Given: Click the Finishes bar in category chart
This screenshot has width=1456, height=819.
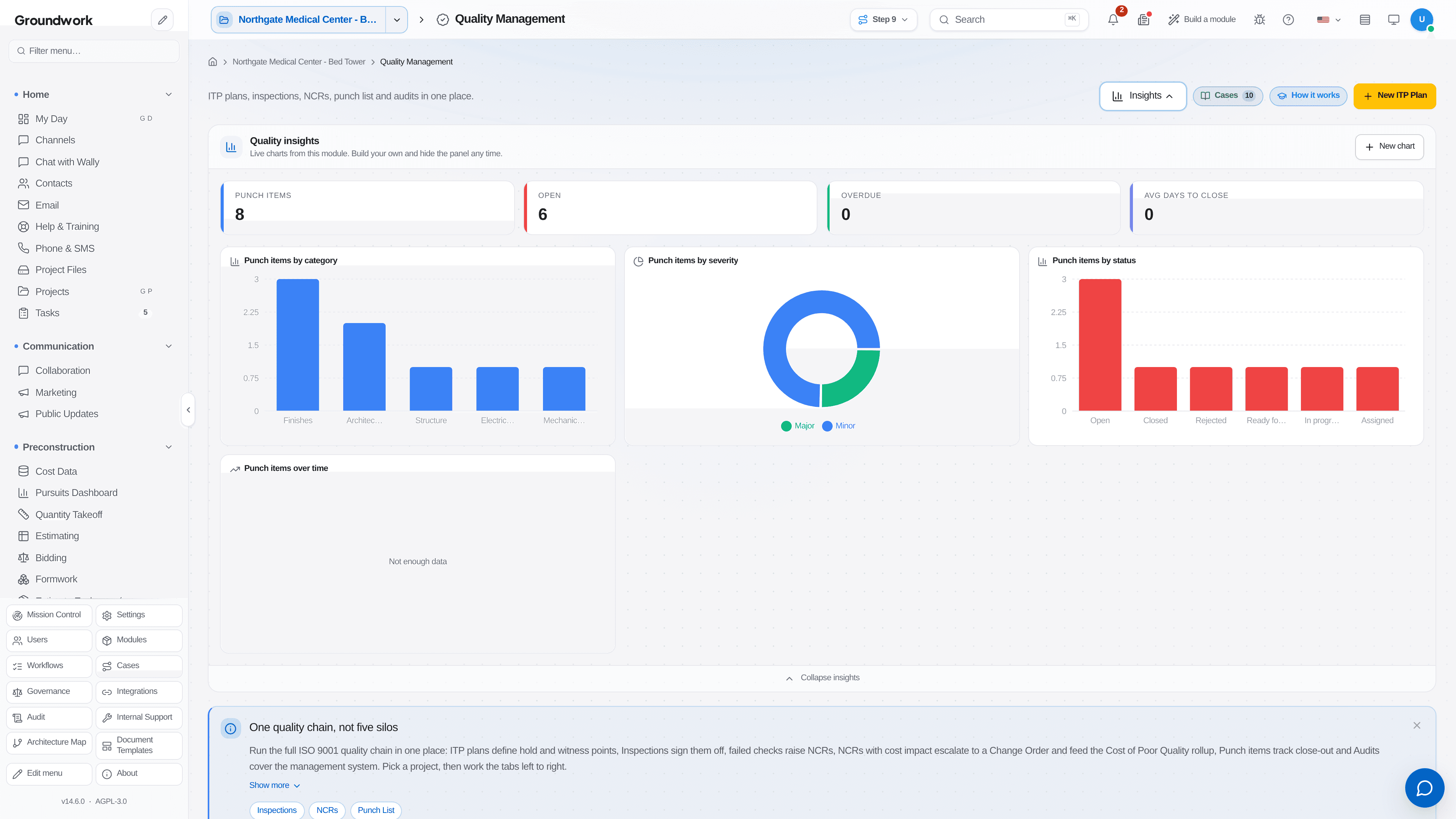Looking at the screenshot, I should pyautogui.click(x=298, y=345).
